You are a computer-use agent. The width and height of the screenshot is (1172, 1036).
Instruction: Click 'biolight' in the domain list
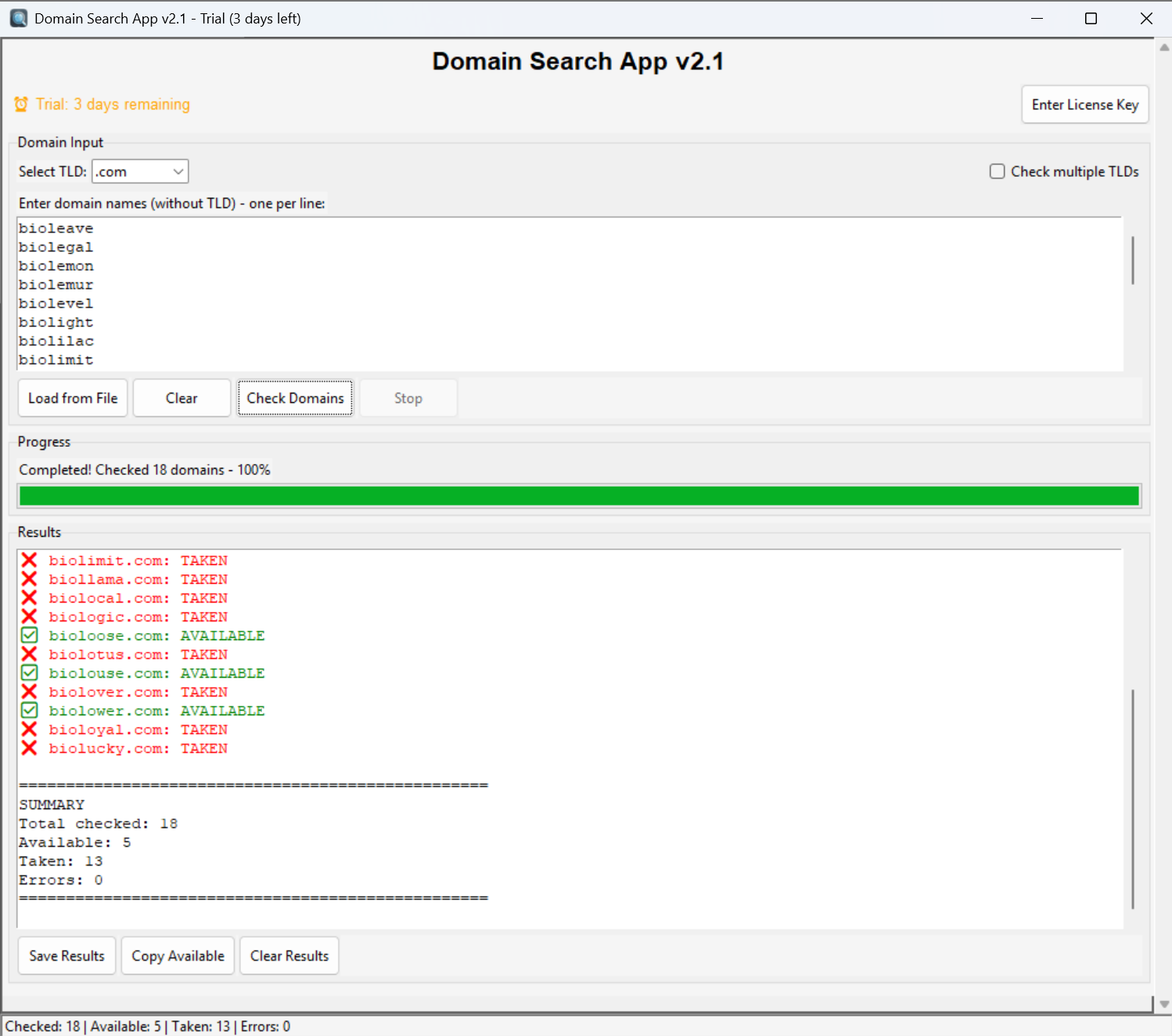(56, 322)
